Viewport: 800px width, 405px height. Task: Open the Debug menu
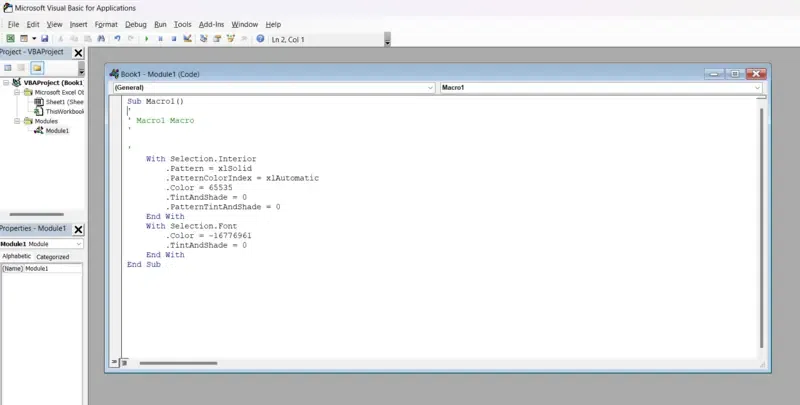pos(136,24)
